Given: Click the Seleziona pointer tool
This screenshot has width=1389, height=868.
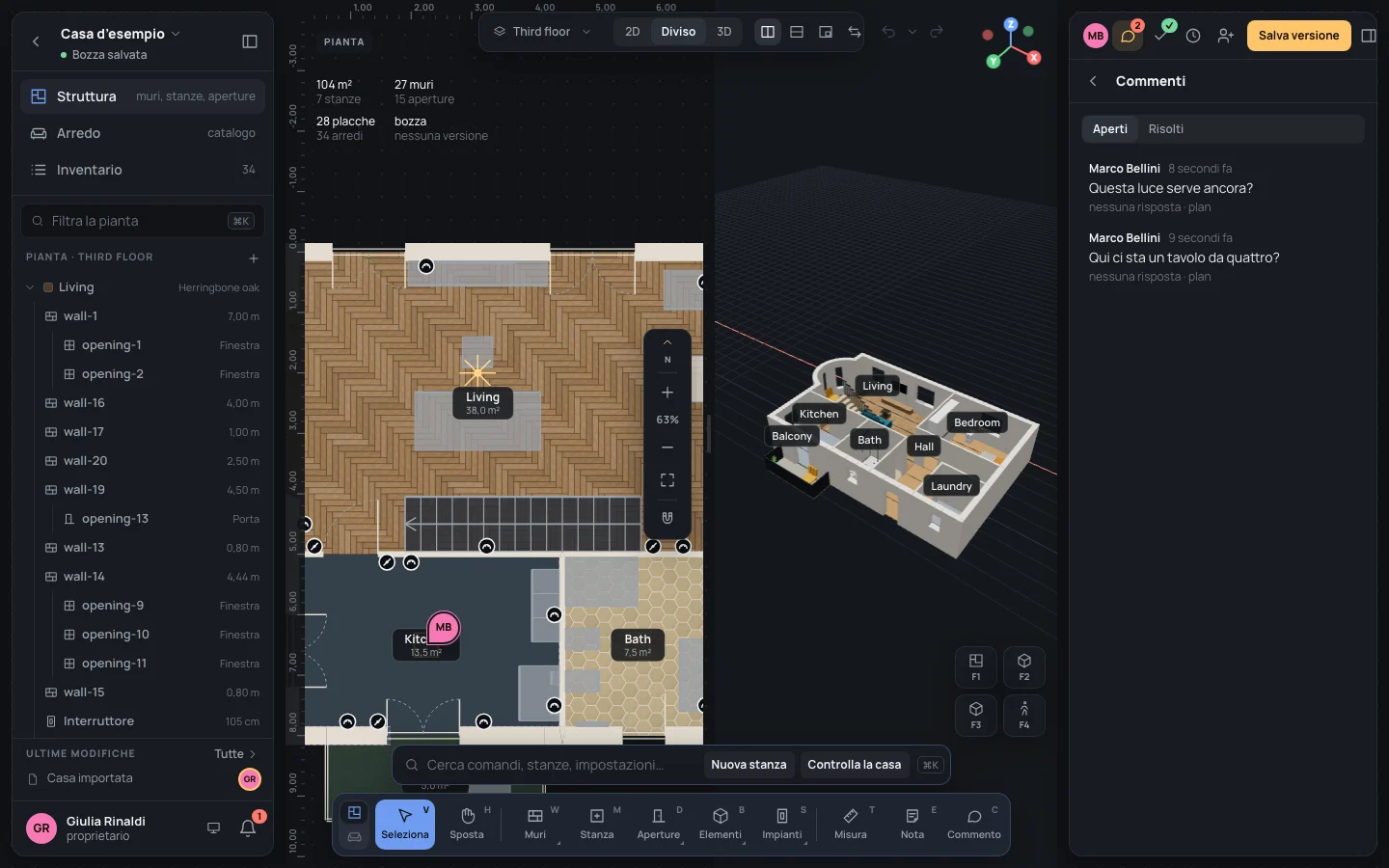Looking at the screenshot, I should [405, 824].
